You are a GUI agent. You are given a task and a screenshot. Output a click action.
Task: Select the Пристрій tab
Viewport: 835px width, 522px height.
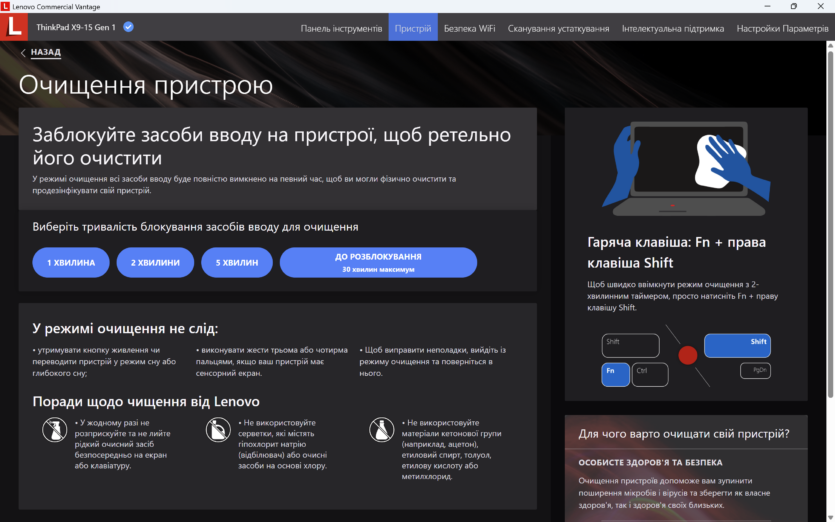coord(413,28)
